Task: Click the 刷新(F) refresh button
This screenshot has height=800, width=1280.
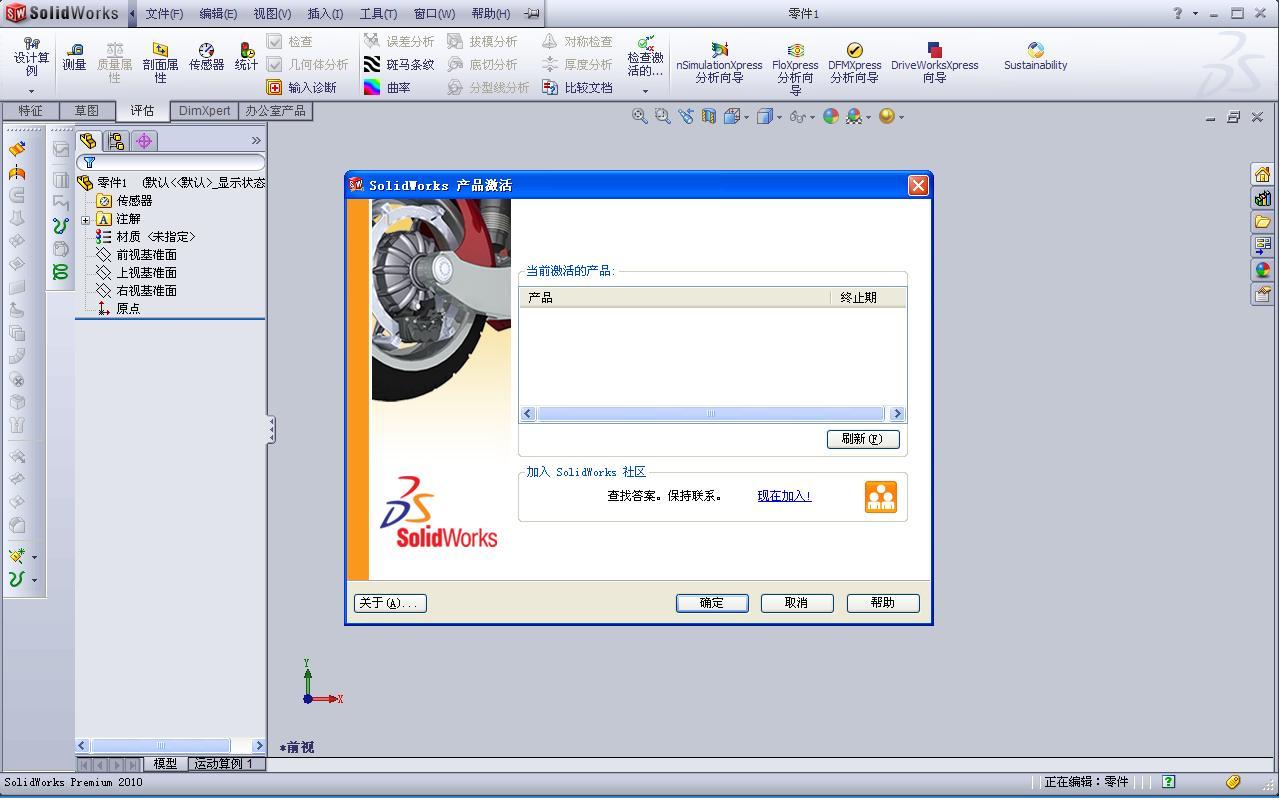Action: click(863, 439)
